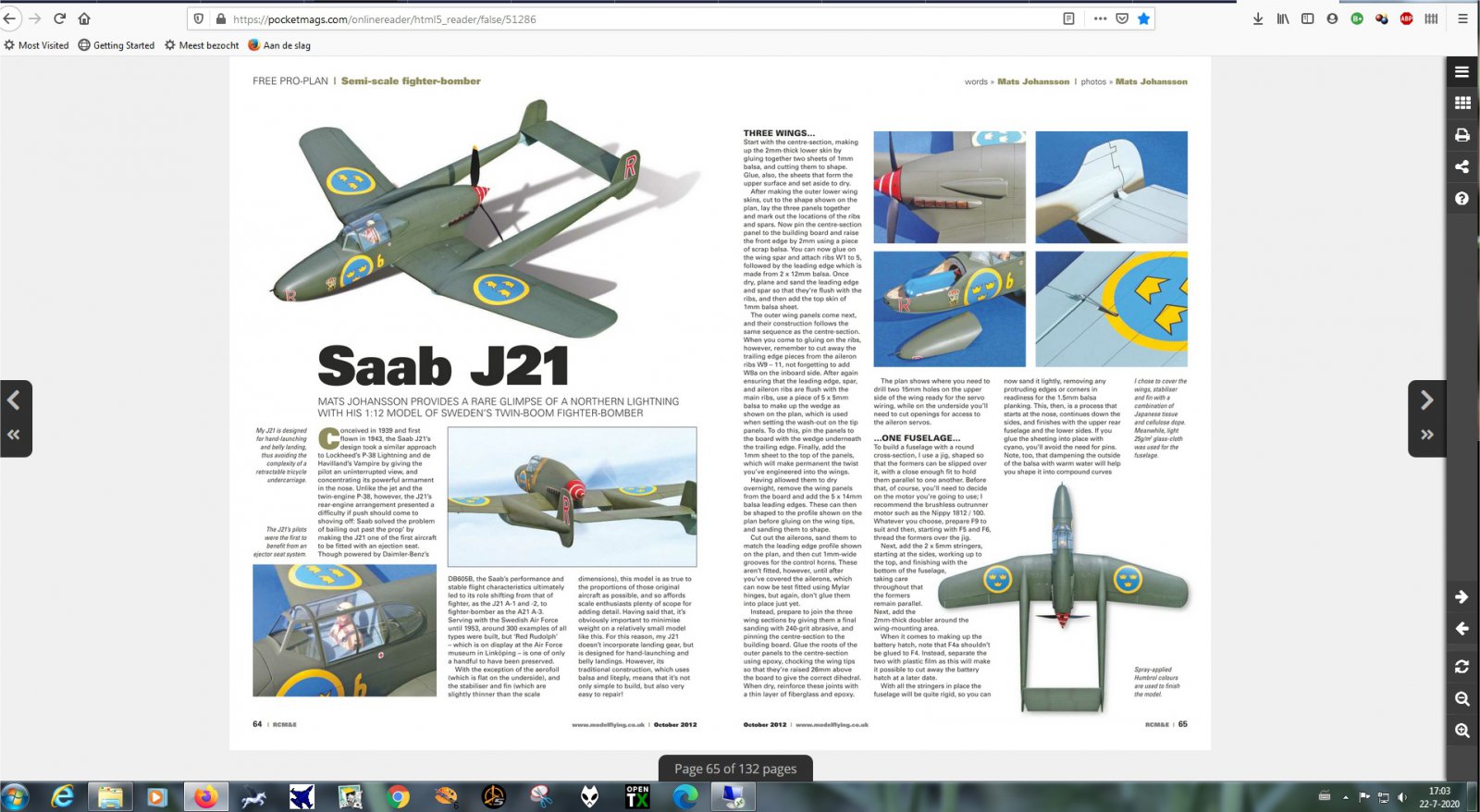The height and width of the screenshot is (812, 1480).
Task: Click the print icon in reader sidebar
Action: click(1461, 135)
